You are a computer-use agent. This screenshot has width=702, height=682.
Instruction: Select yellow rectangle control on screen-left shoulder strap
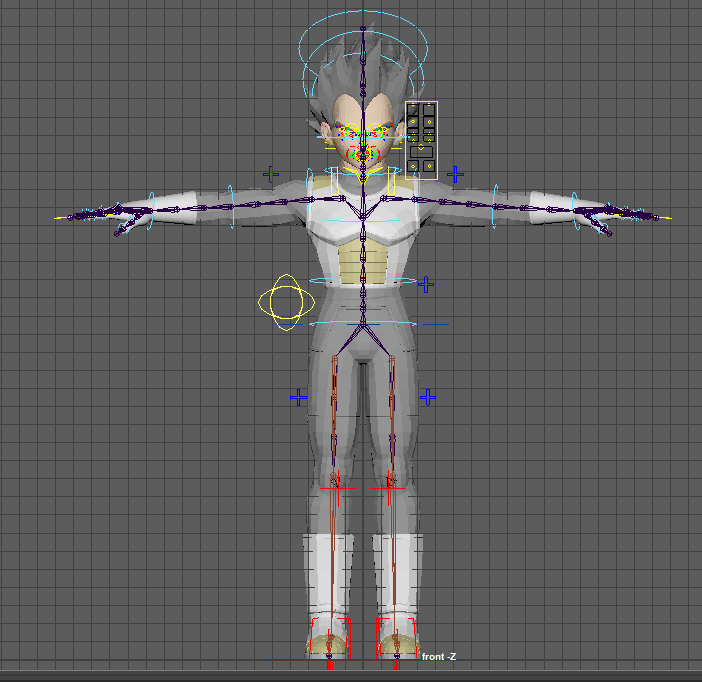pyautogui.click(x=334, y=181)
